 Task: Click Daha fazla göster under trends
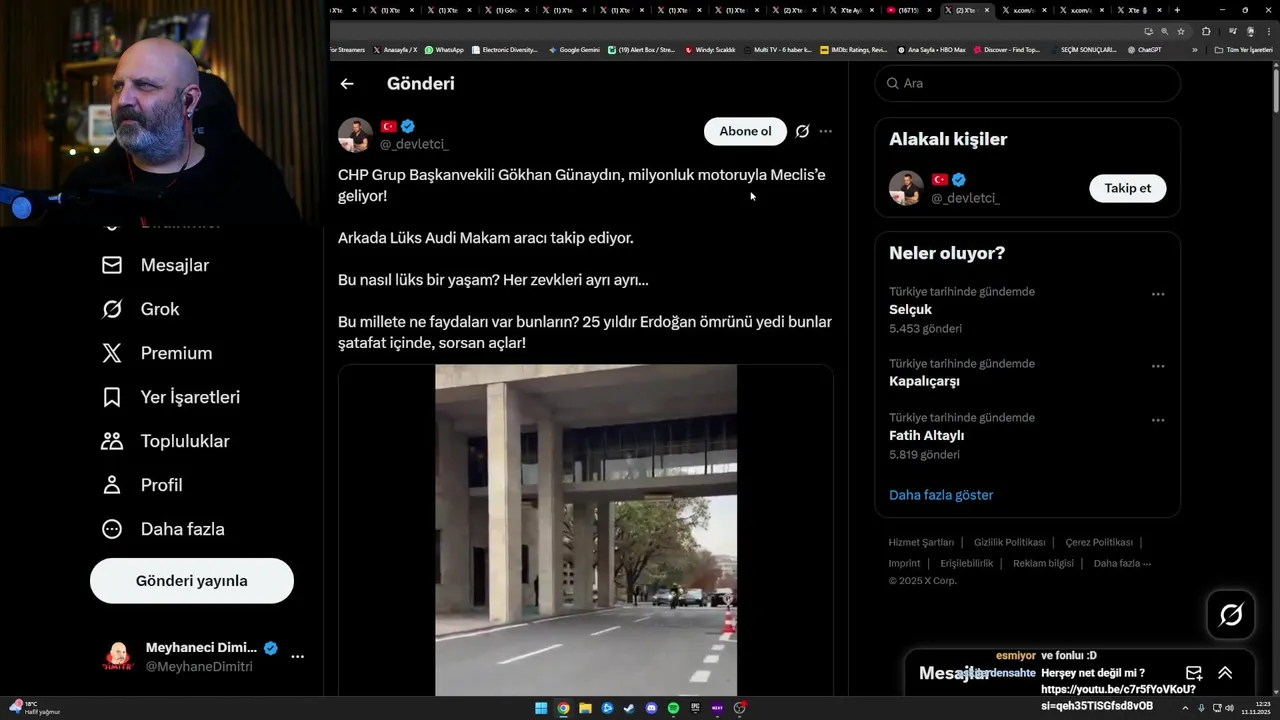(x=941, y=495)
